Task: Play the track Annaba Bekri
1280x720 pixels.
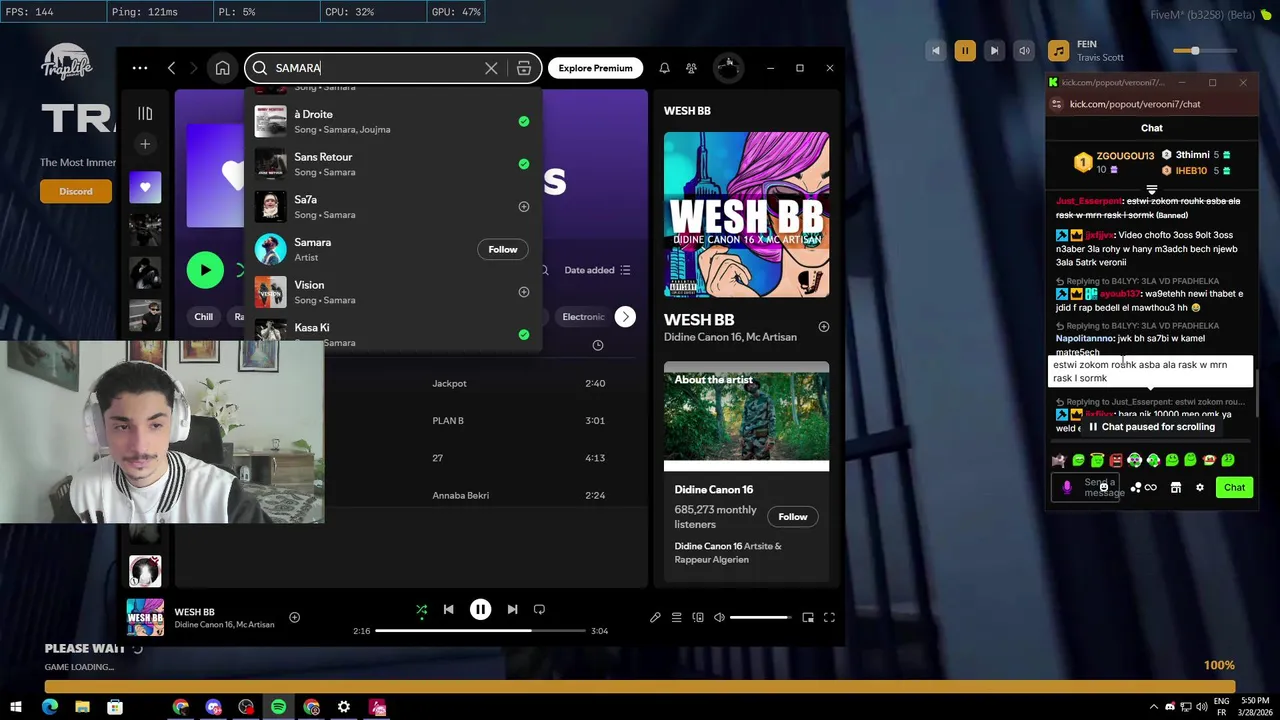Action: (460, 496)
